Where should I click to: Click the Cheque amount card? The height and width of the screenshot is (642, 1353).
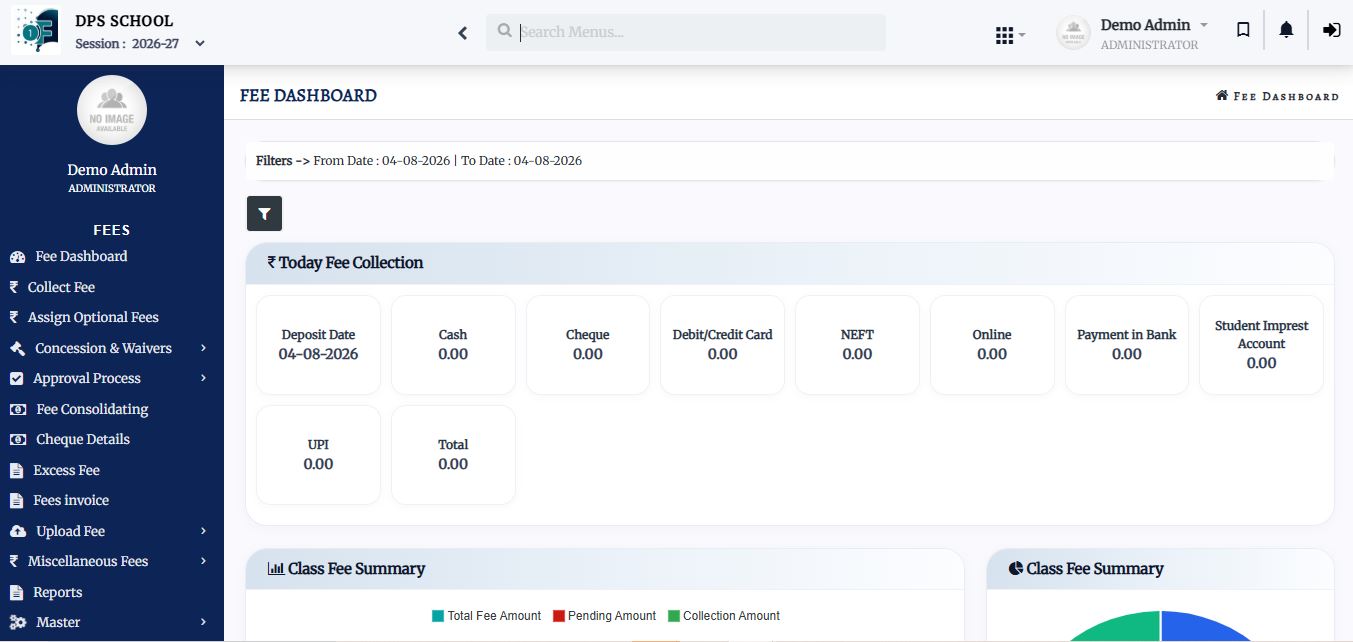tap(588, 345)
